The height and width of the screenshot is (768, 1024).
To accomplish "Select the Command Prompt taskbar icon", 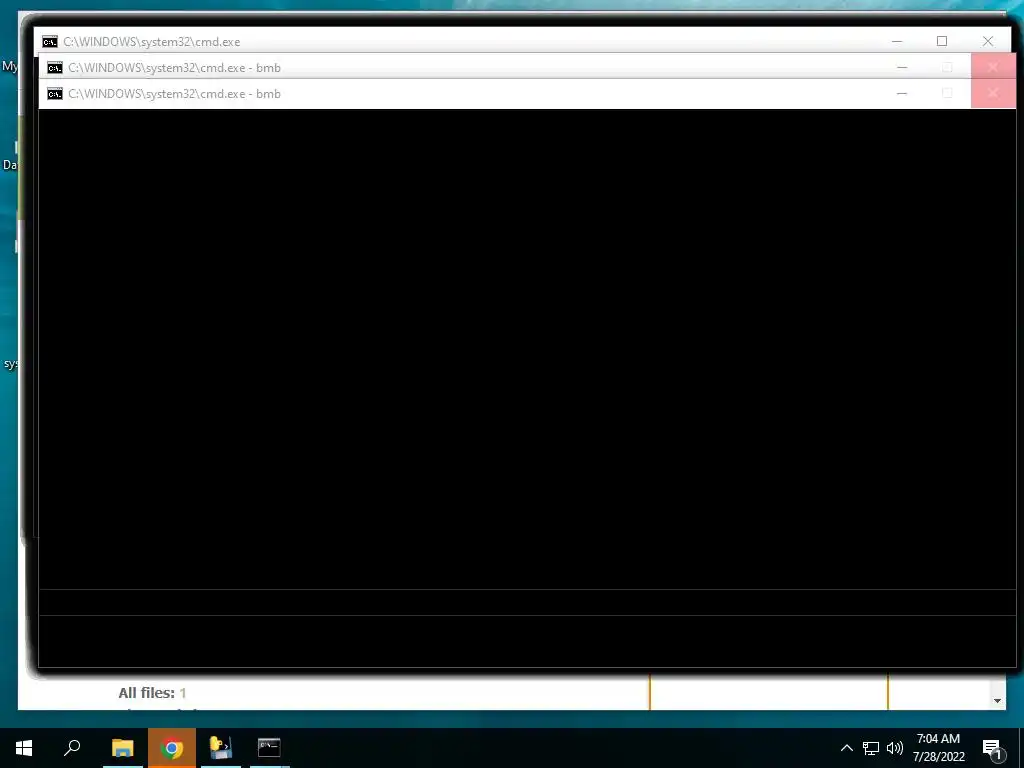I will [x=269, y=748].
